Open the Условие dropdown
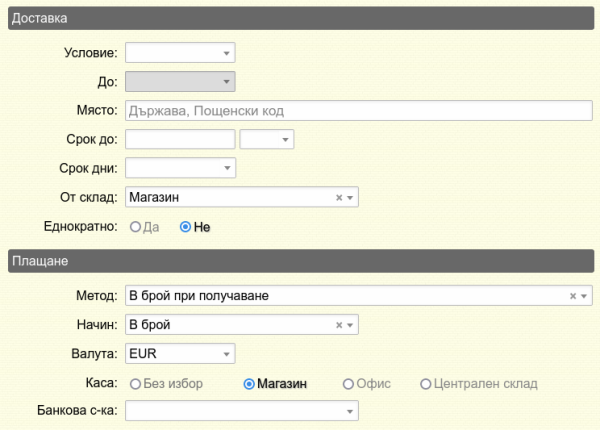 [x=180, y=53]
